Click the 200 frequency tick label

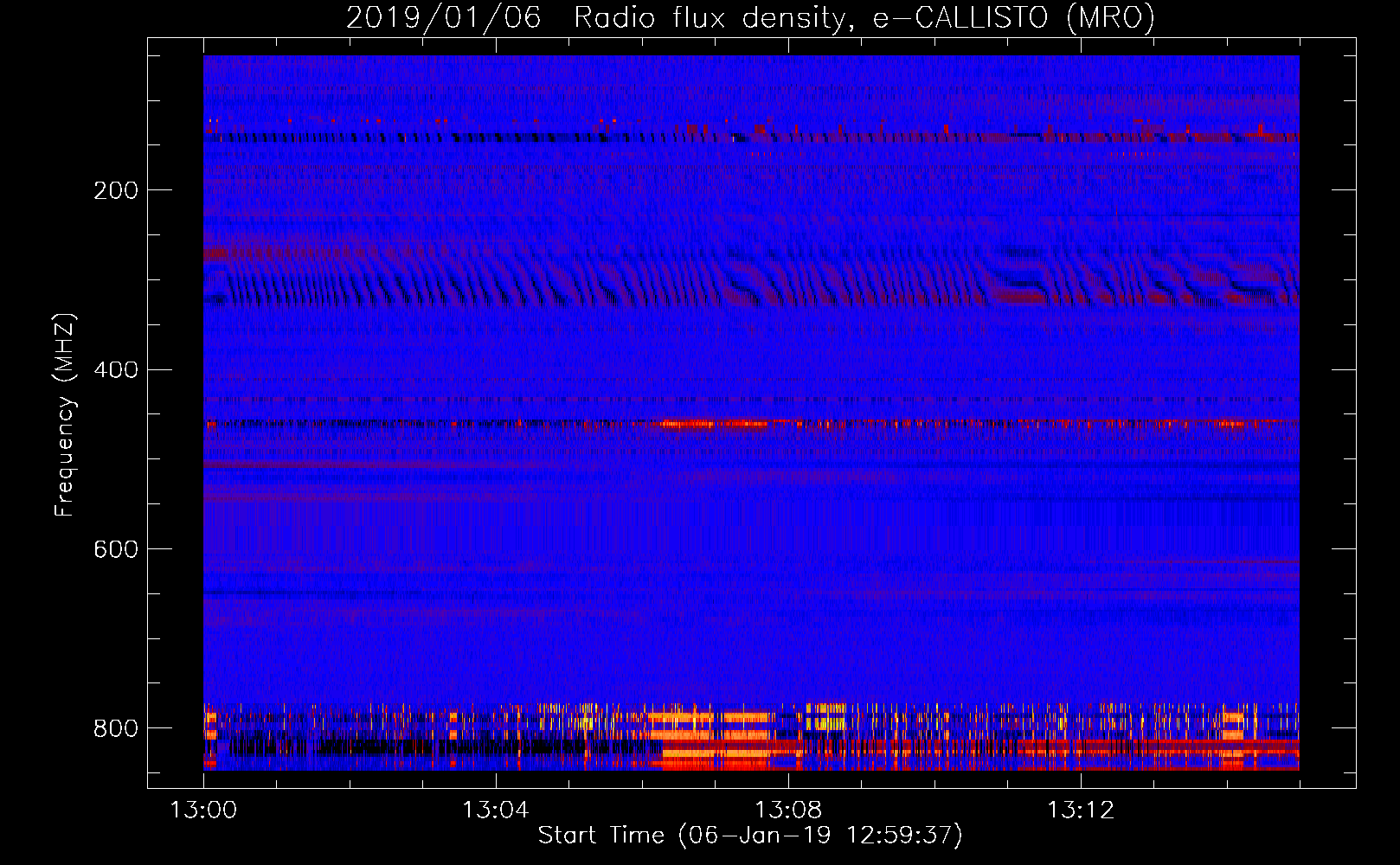(116, 190)
